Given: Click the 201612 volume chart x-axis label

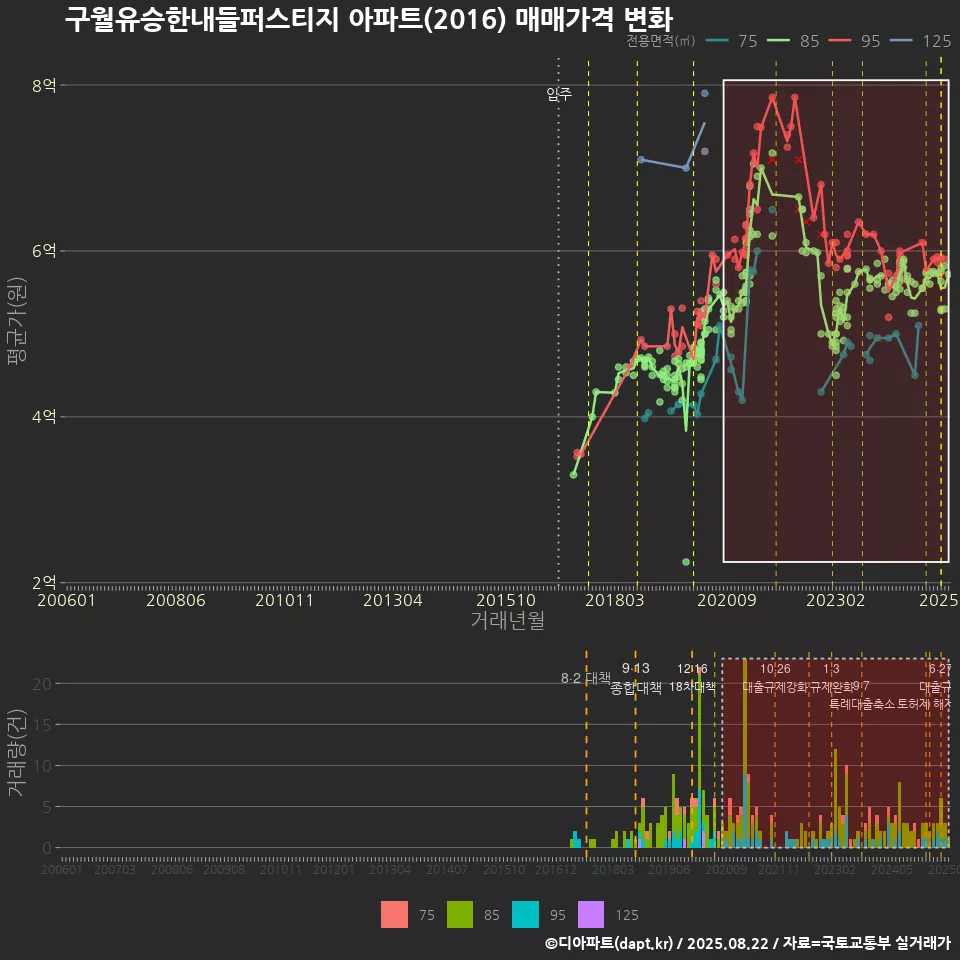Looking at the screenshot, I should coord(556,869).
